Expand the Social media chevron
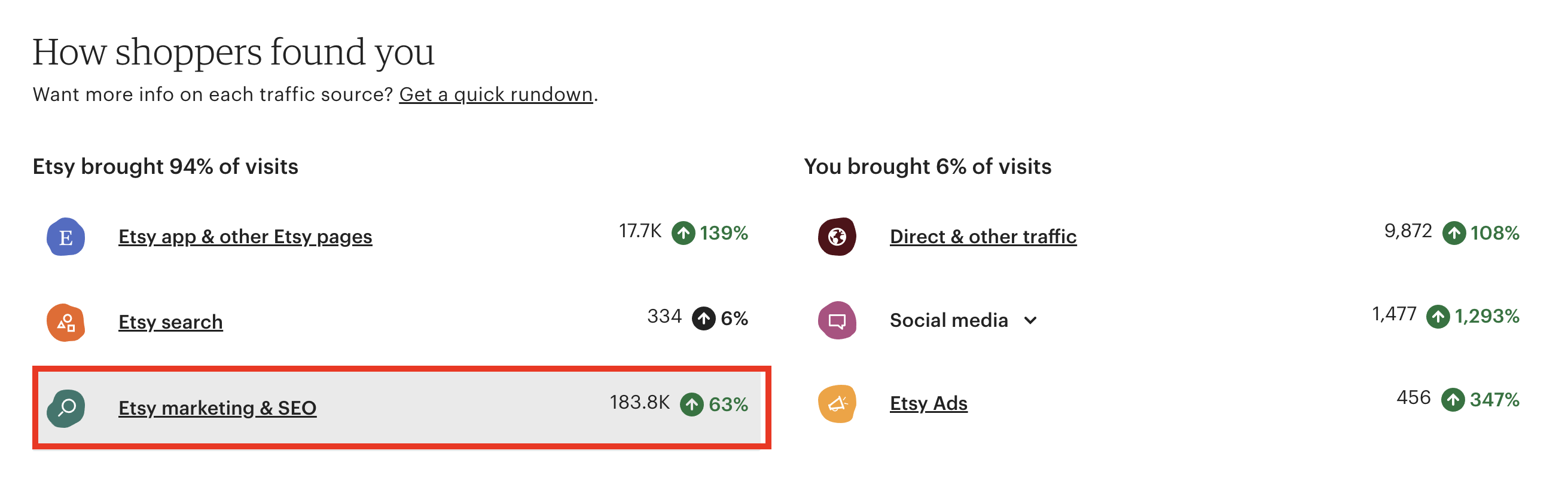The image size is (1568, 484). [x=1030, y=320]
